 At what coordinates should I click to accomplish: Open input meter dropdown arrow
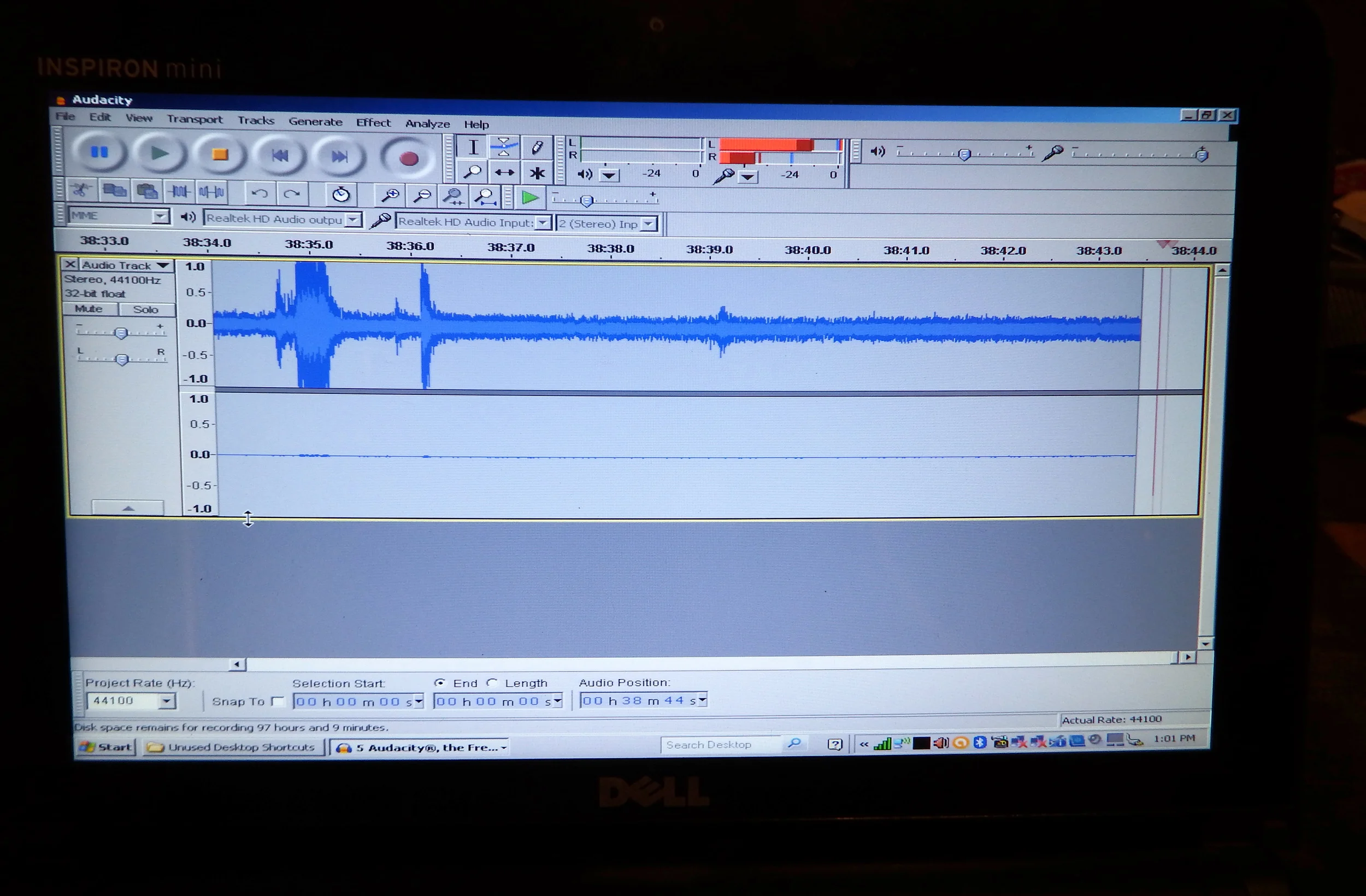(x=747, y=177)
